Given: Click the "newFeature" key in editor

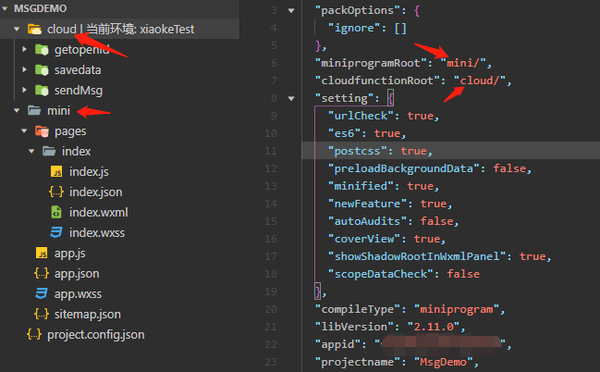Looking at the screenshot, I should pyautogui.click(x=367, y=204).
